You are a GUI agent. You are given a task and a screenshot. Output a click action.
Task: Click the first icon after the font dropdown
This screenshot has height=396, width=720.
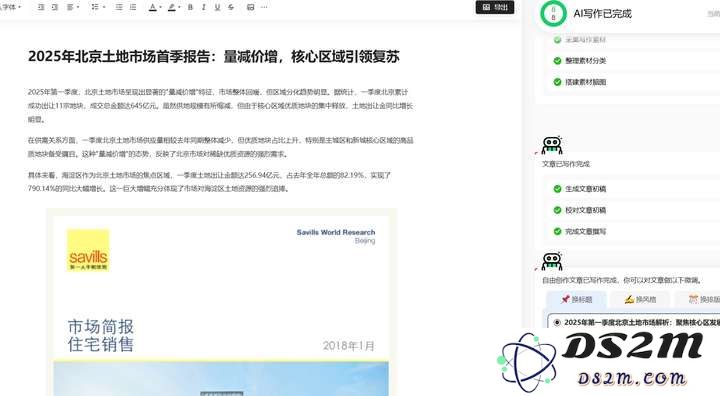[x=41, y=7]
